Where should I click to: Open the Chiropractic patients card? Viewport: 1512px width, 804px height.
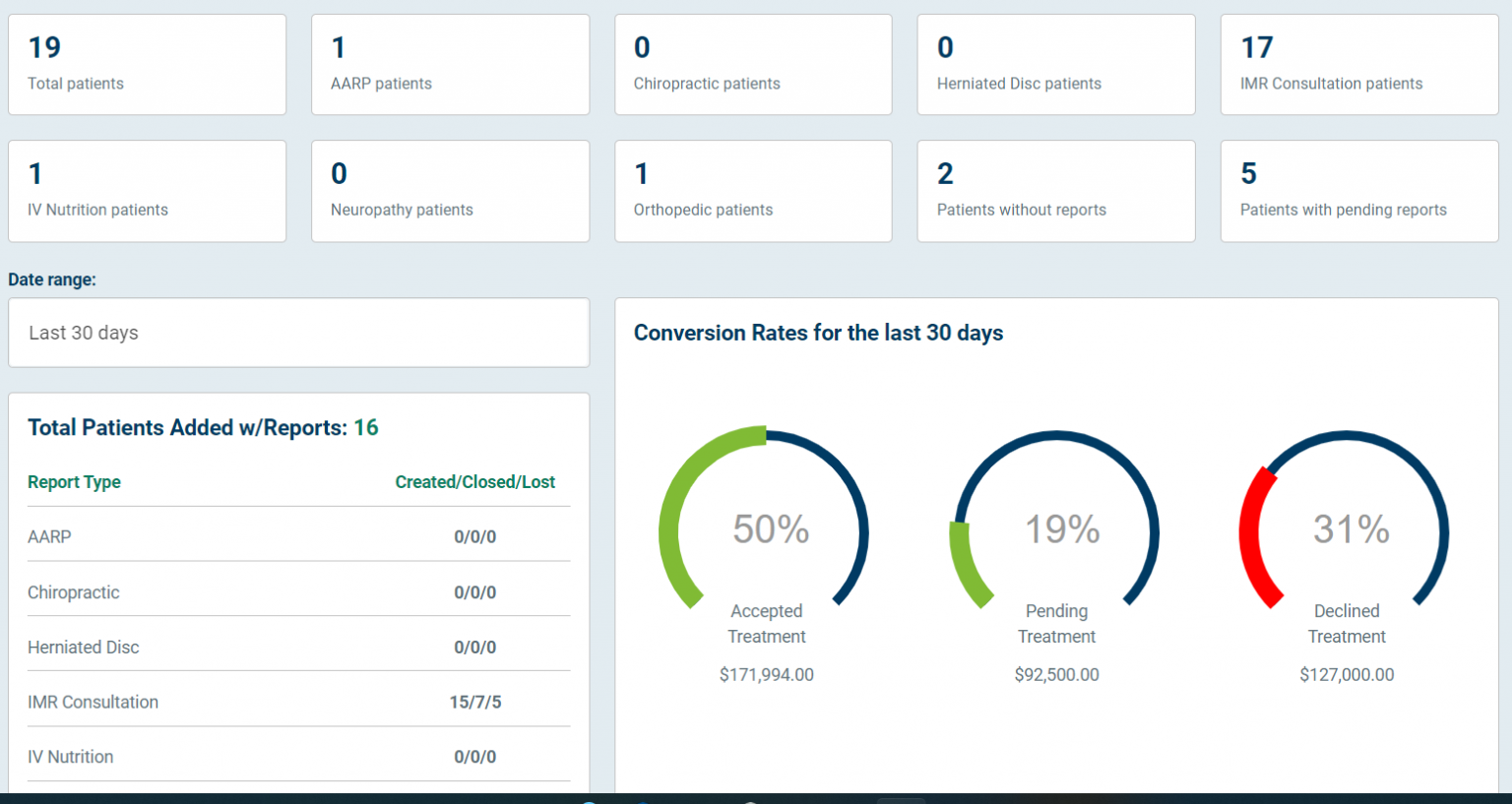[754, 65]
